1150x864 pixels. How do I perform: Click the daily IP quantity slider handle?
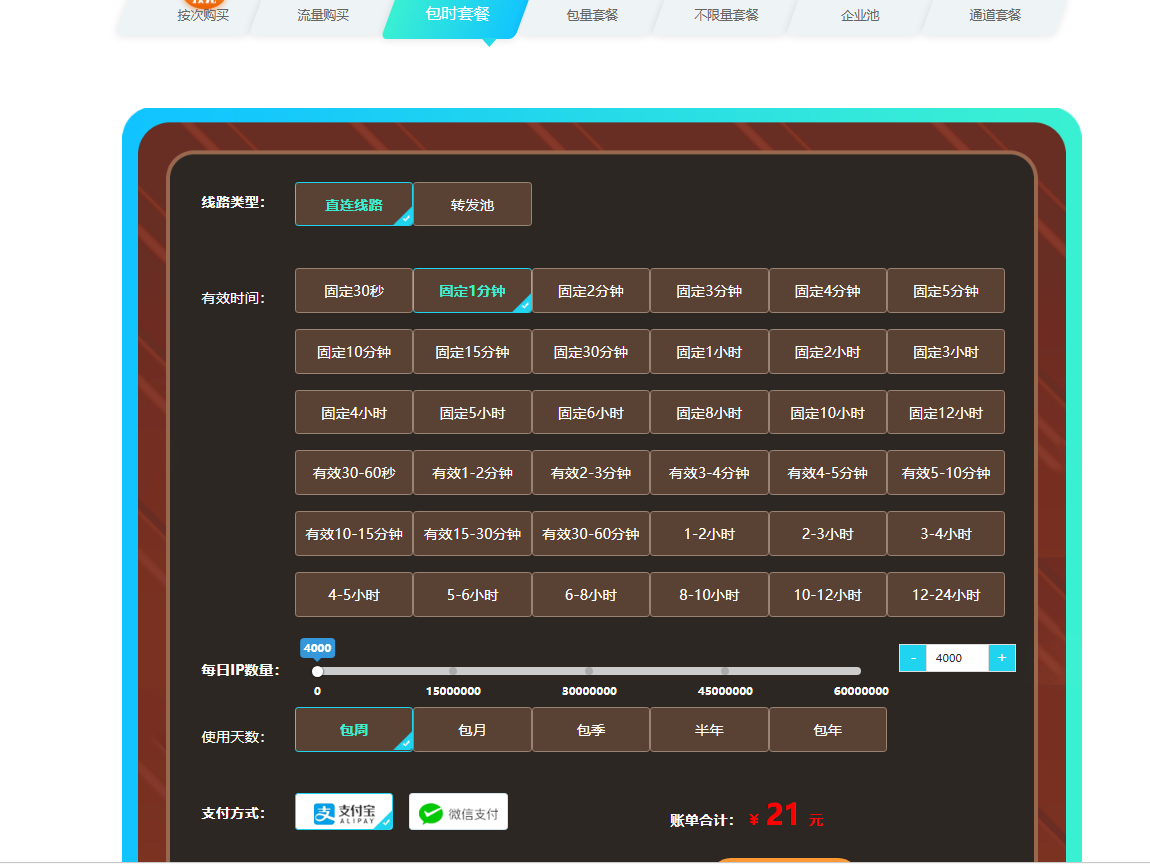[x=318, y=671]
